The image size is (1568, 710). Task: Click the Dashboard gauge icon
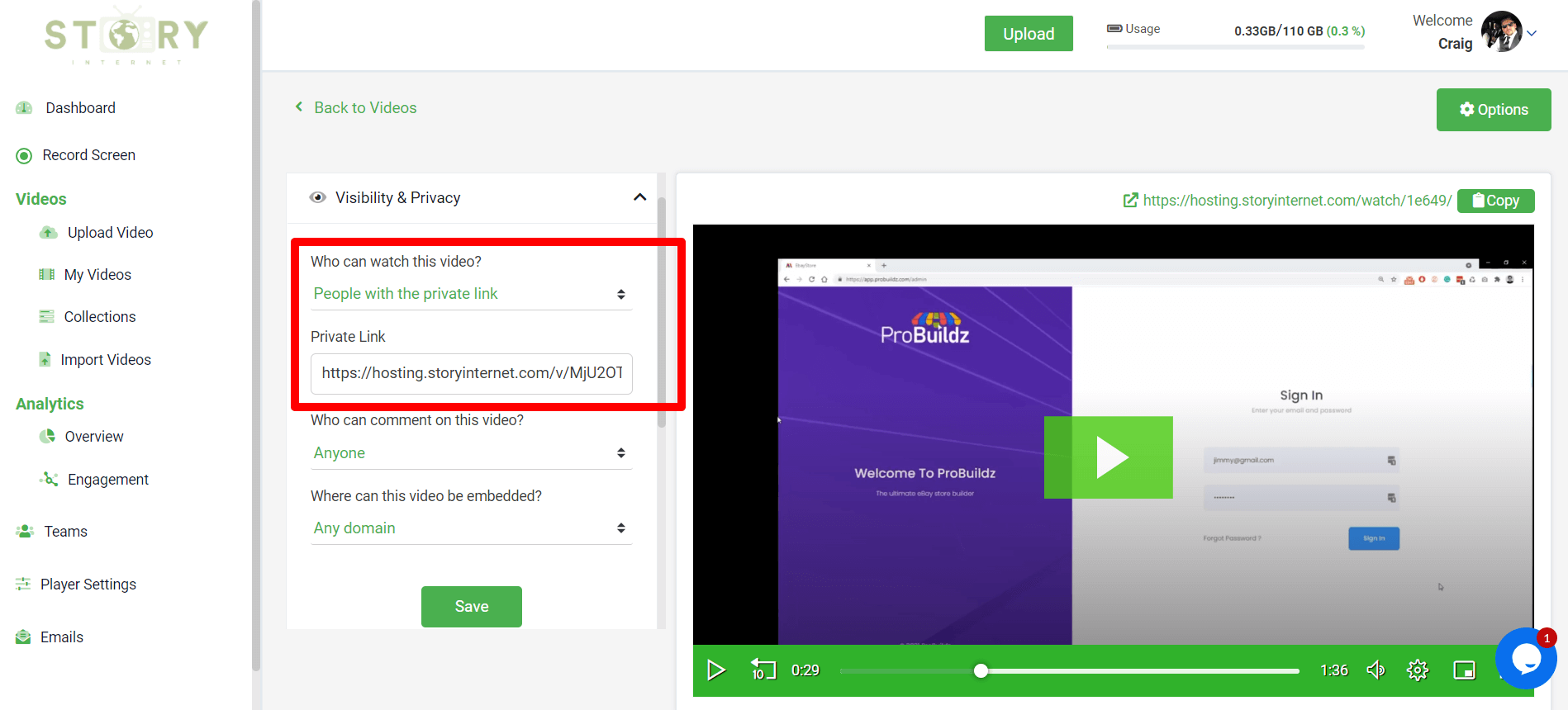point(24,108)
